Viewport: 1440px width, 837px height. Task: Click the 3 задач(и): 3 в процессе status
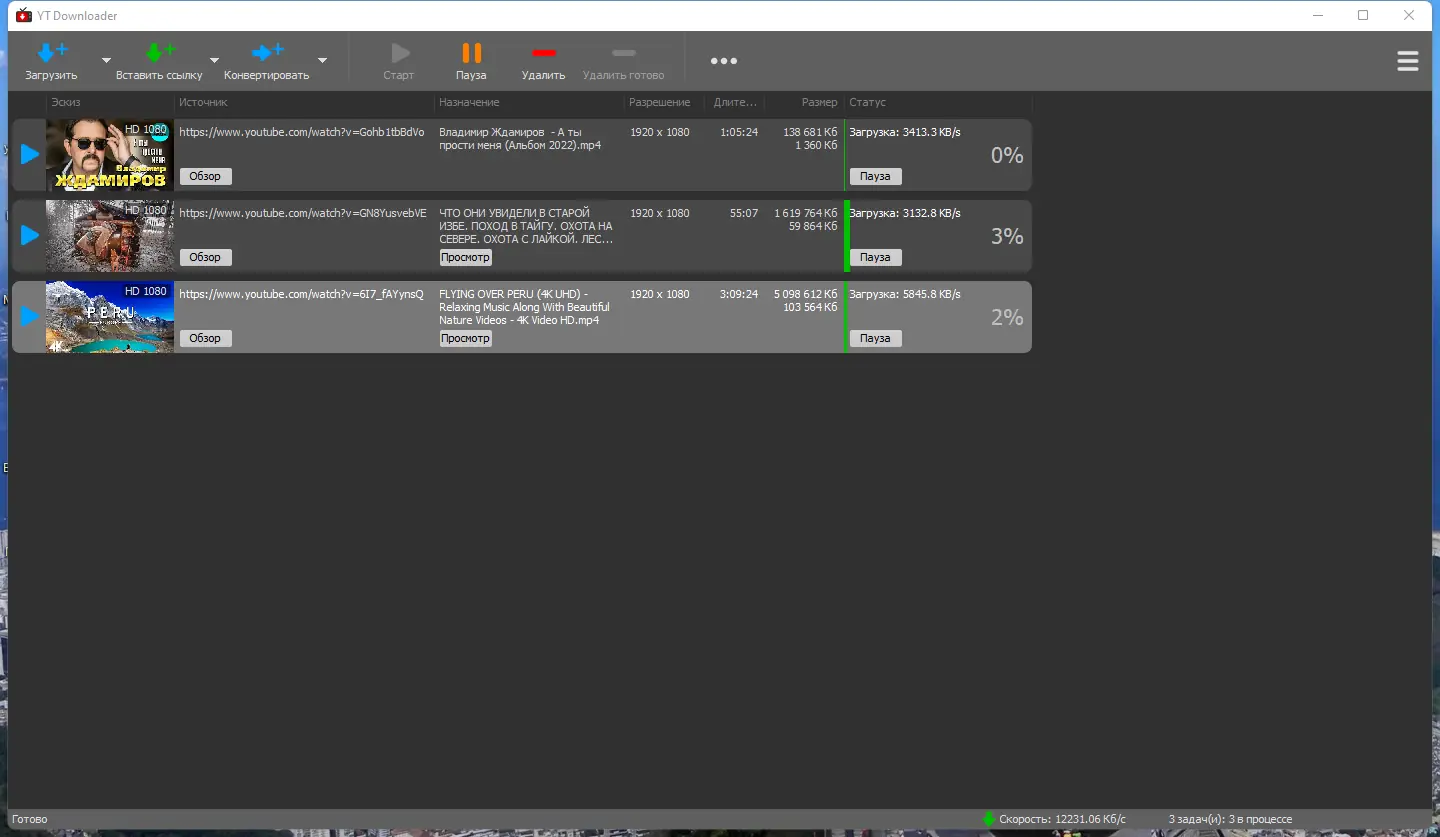[1230, 820]
